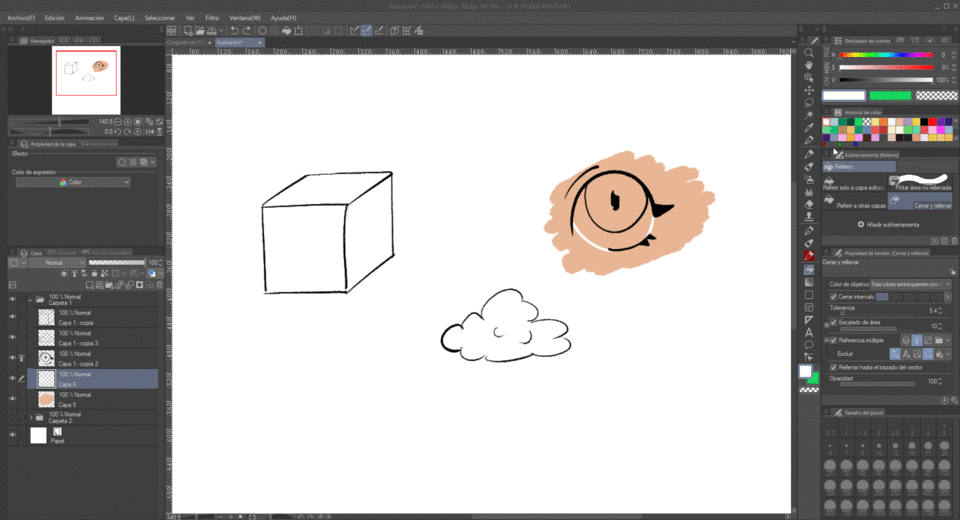Click the reset clock icon in tool property
The image size is (960, 520).
tap(944, 400)
